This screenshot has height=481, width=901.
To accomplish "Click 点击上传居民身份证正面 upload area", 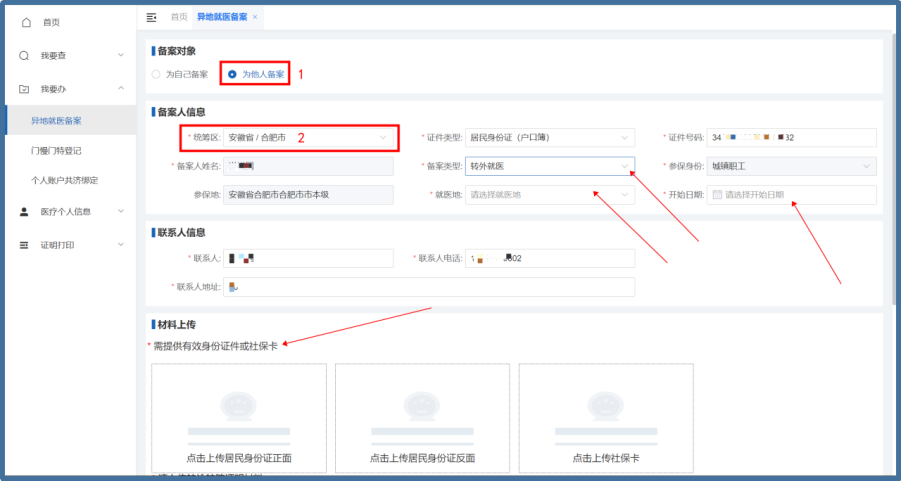I will click(239, 418).
